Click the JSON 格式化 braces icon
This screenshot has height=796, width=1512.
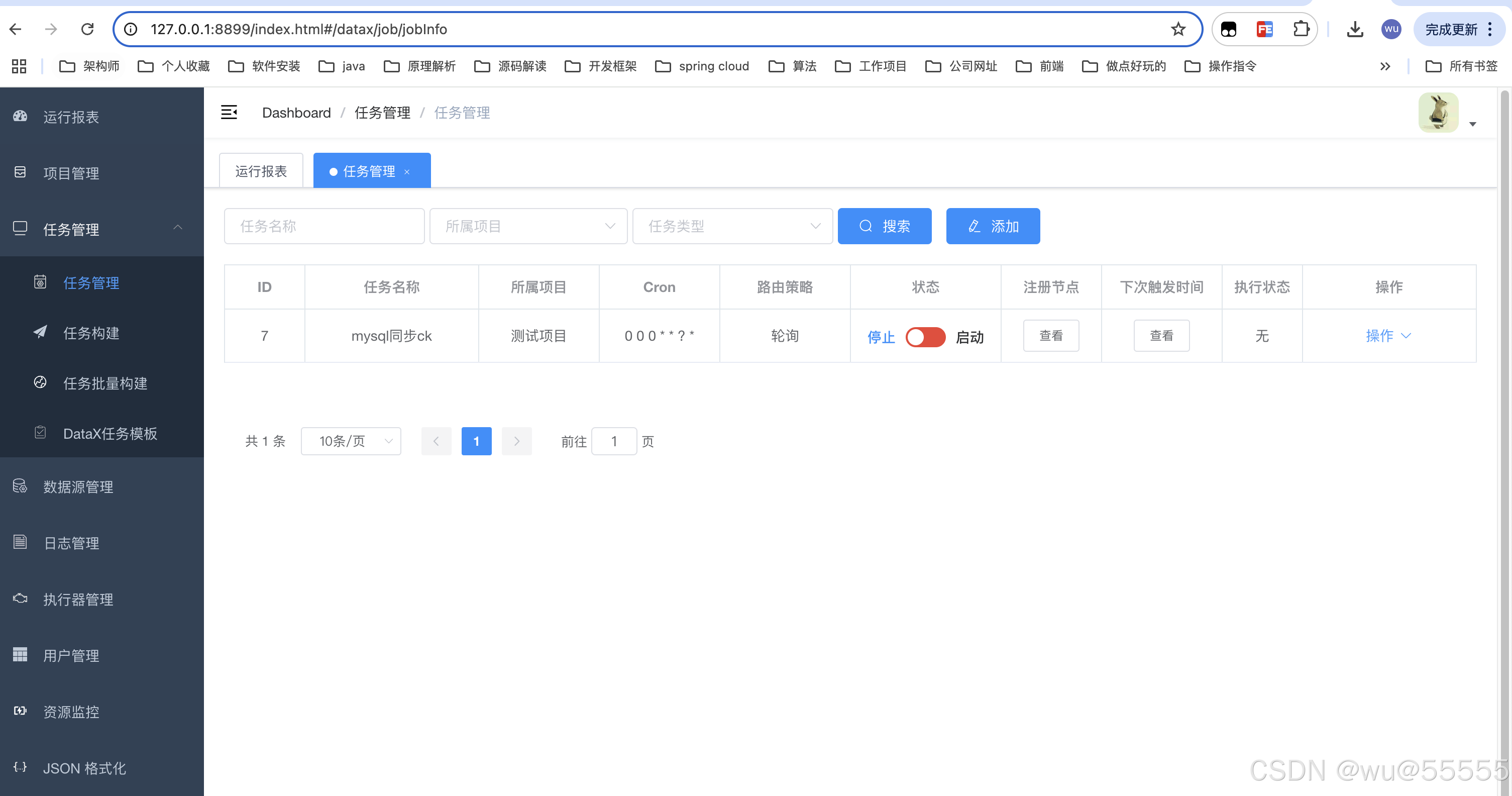pyautogui.click(x=20, y=767)
